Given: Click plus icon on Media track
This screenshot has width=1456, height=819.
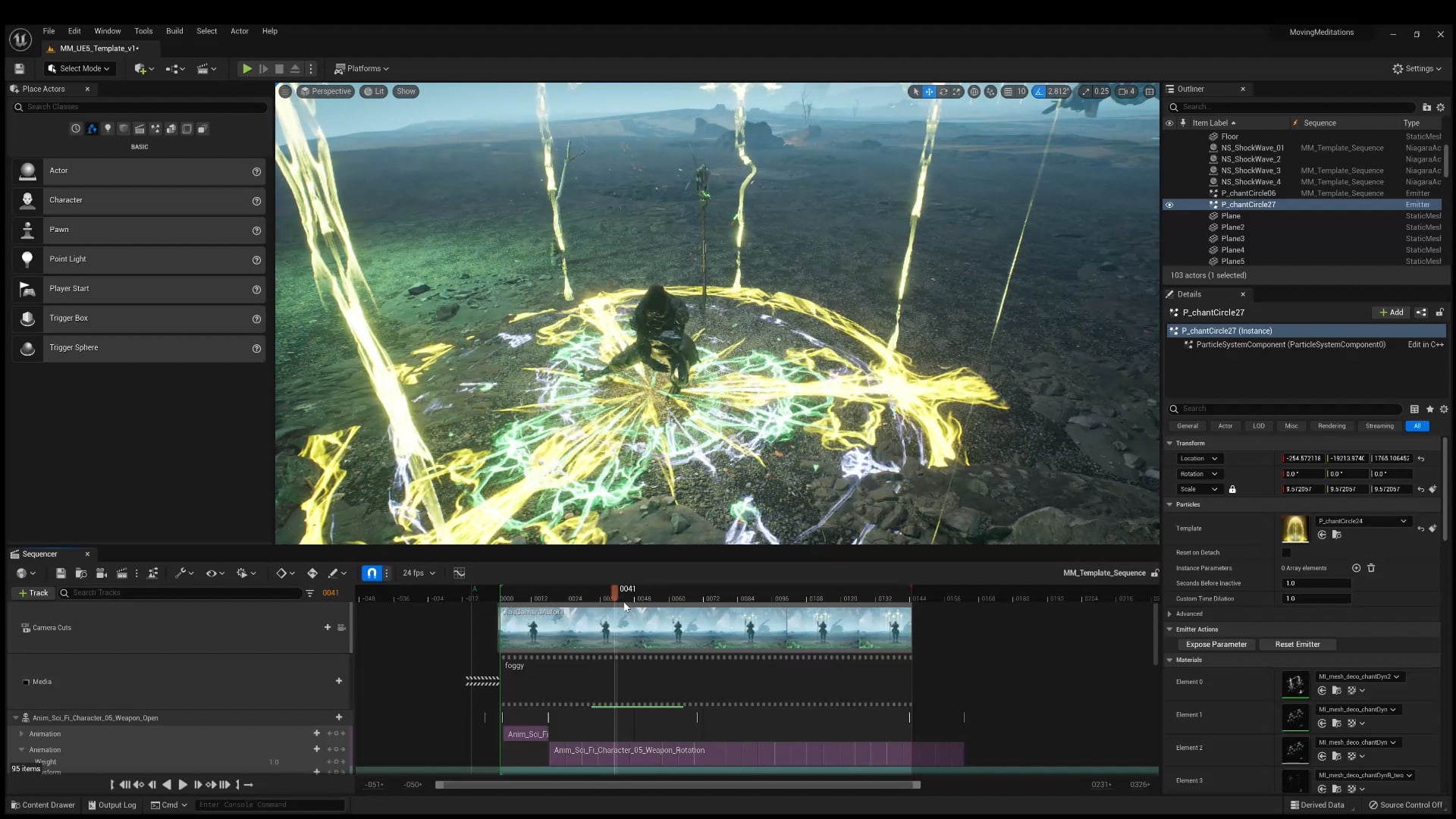Looking at the screenshot, I should 339,681.
